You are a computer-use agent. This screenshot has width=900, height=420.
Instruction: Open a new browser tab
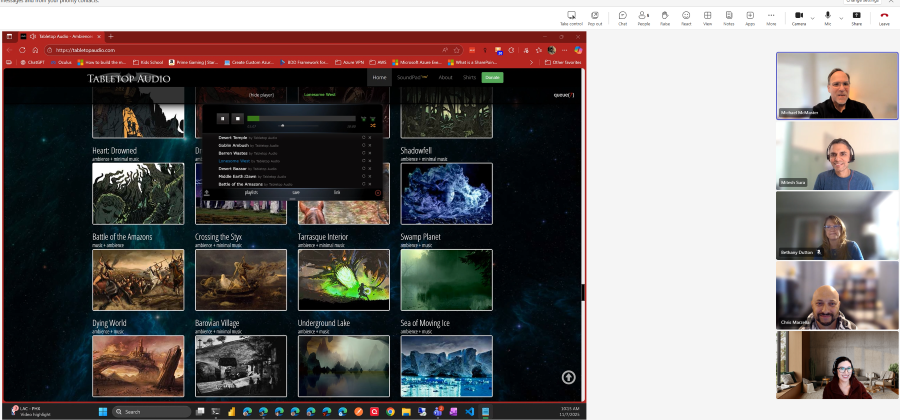tap(111, 36)
